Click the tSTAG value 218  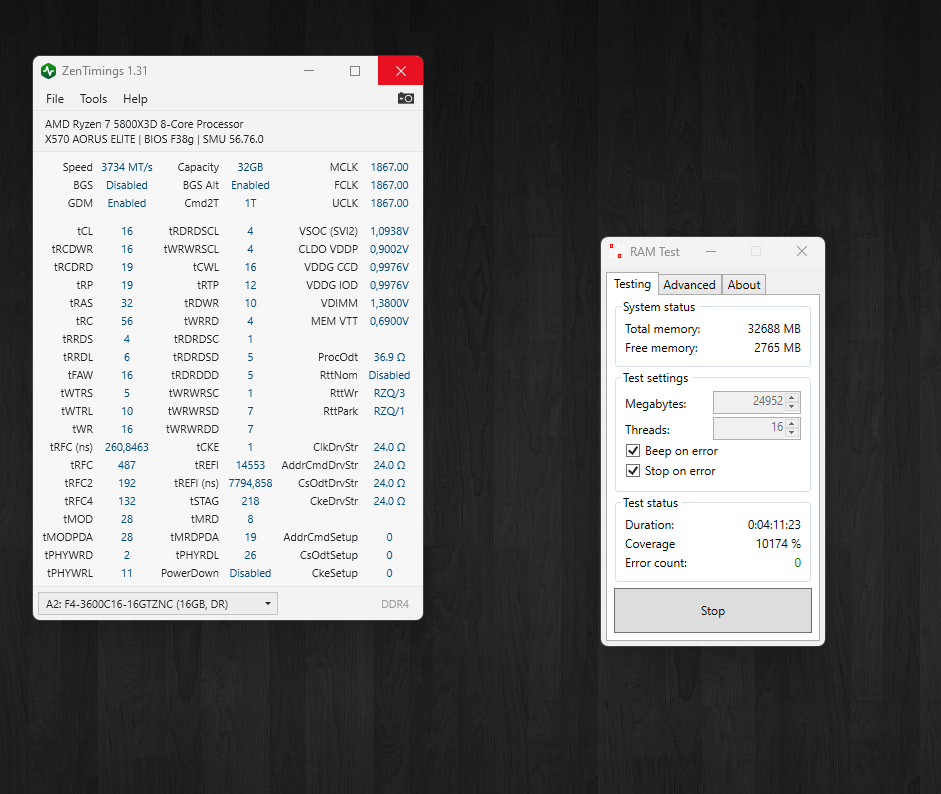[x=250, y=501]
